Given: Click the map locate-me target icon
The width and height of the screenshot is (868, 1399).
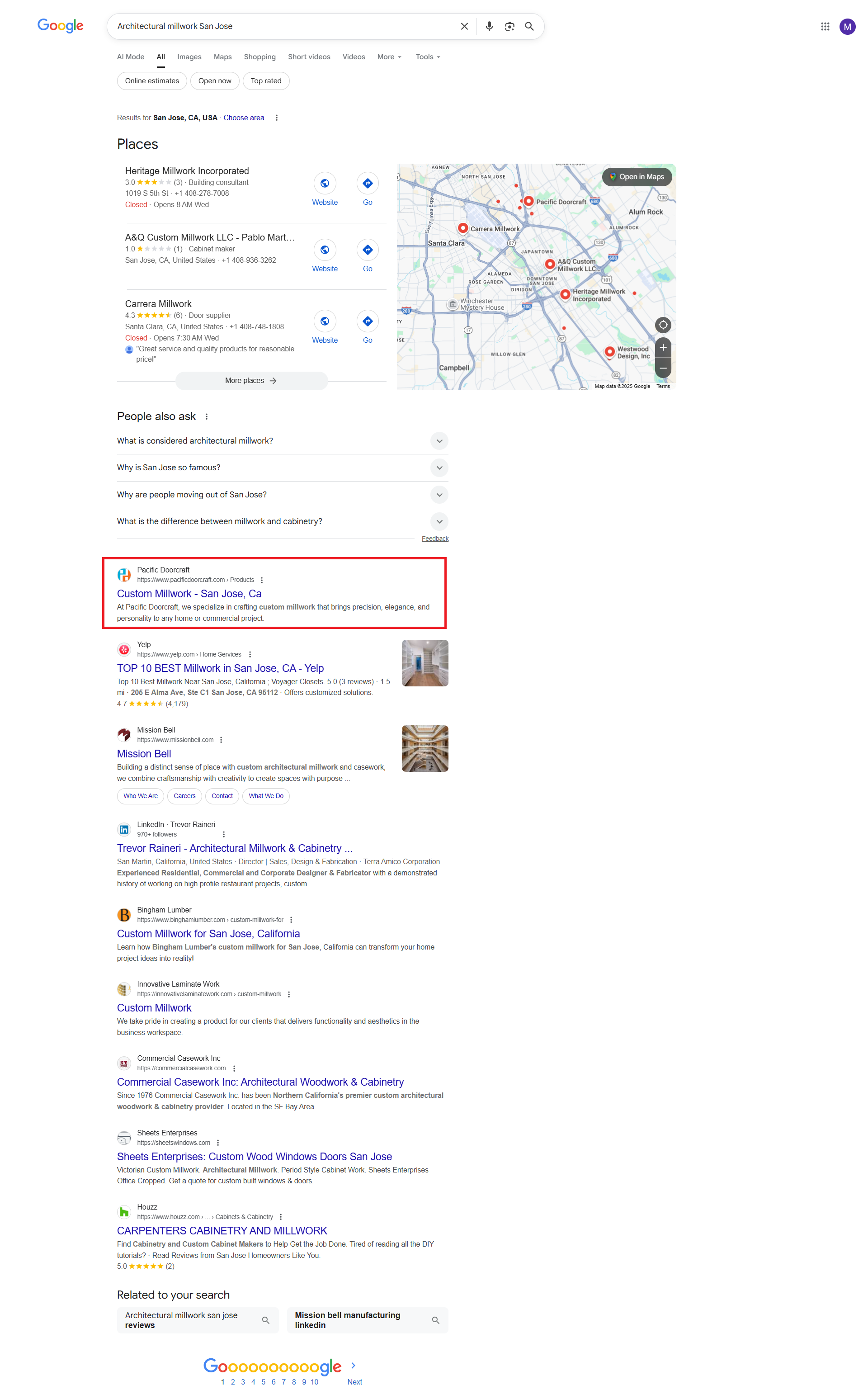Looking at the screenshot, I should [x=663, y=325].
